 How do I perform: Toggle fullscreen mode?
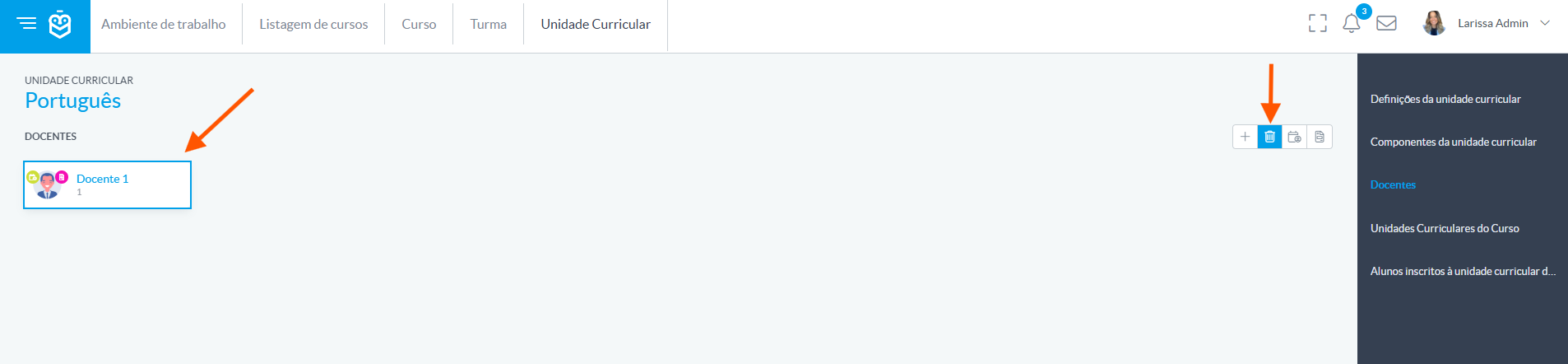point(1318,24)
